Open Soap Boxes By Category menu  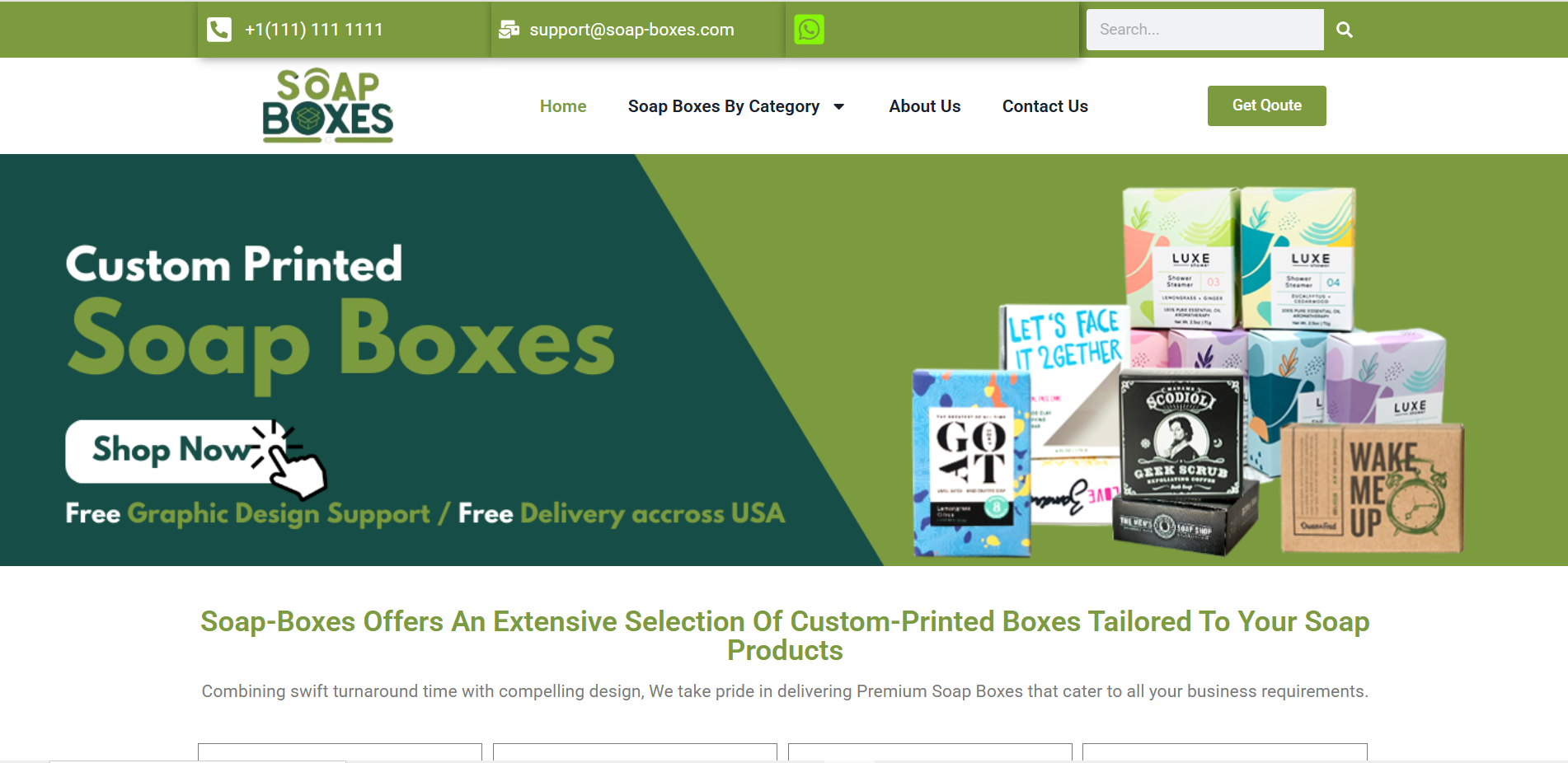click(x=723, y=106)
